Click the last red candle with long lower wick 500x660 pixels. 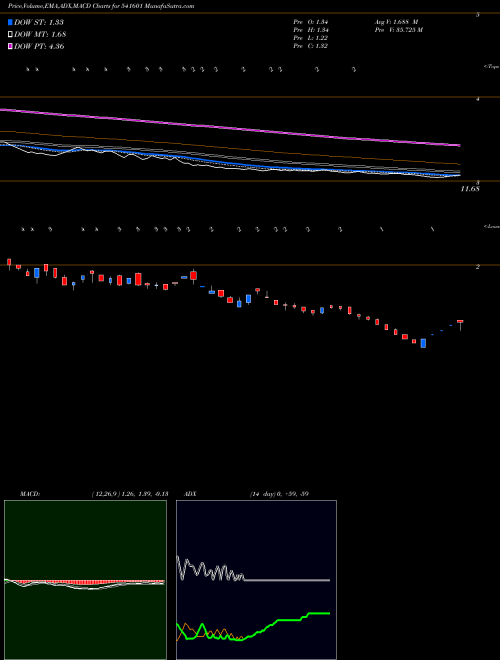click(x=460, y=325)
